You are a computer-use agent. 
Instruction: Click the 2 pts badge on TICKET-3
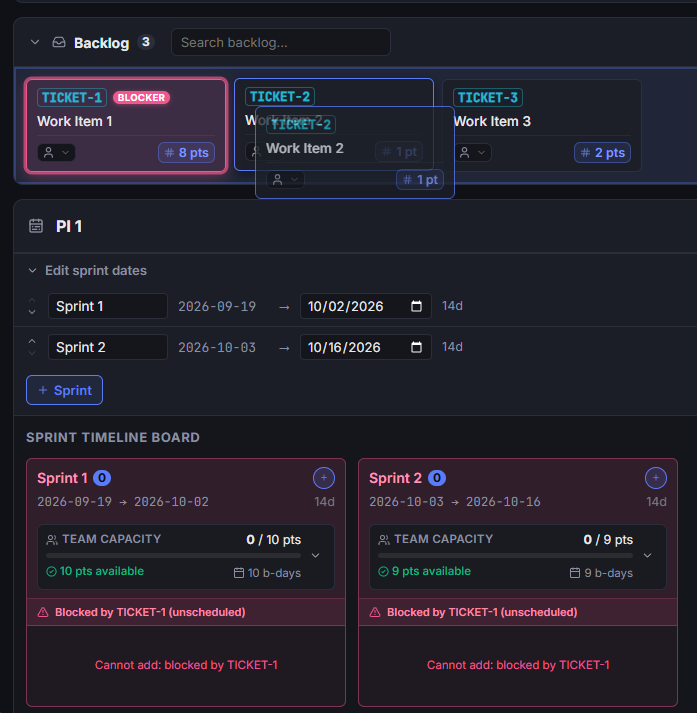[602, 153]
